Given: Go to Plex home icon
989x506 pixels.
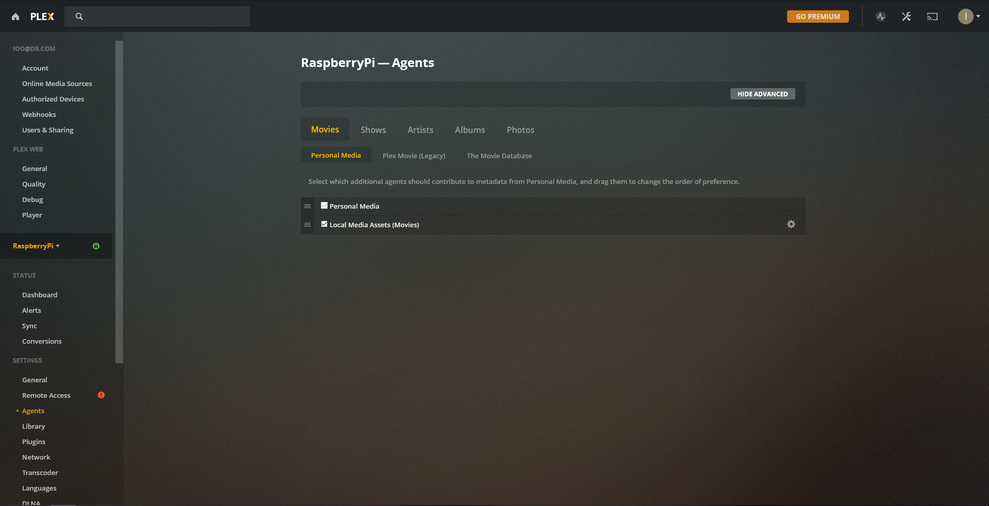Looking at the screenshot, I should click(x=15, y=17).
